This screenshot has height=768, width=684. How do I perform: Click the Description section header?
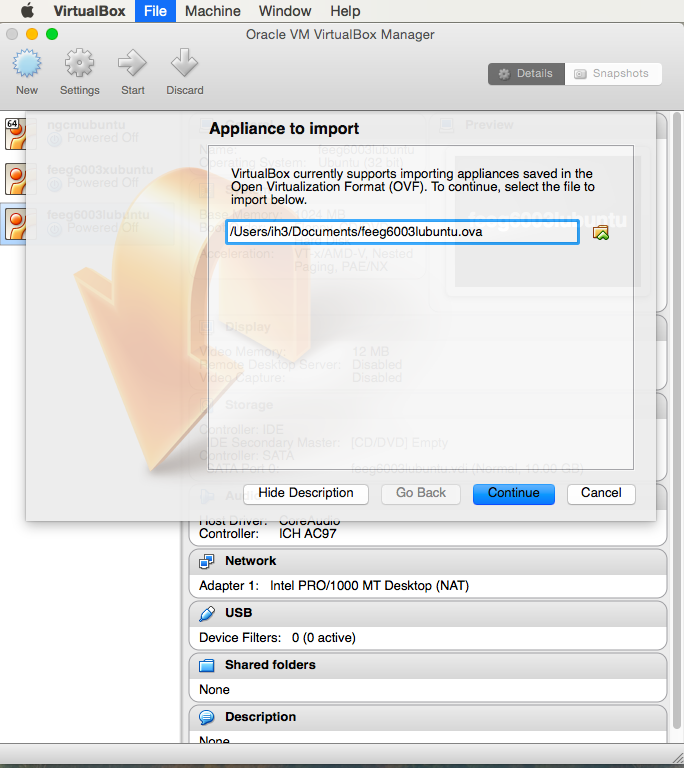pyautogui.click(x=428, y=717)
